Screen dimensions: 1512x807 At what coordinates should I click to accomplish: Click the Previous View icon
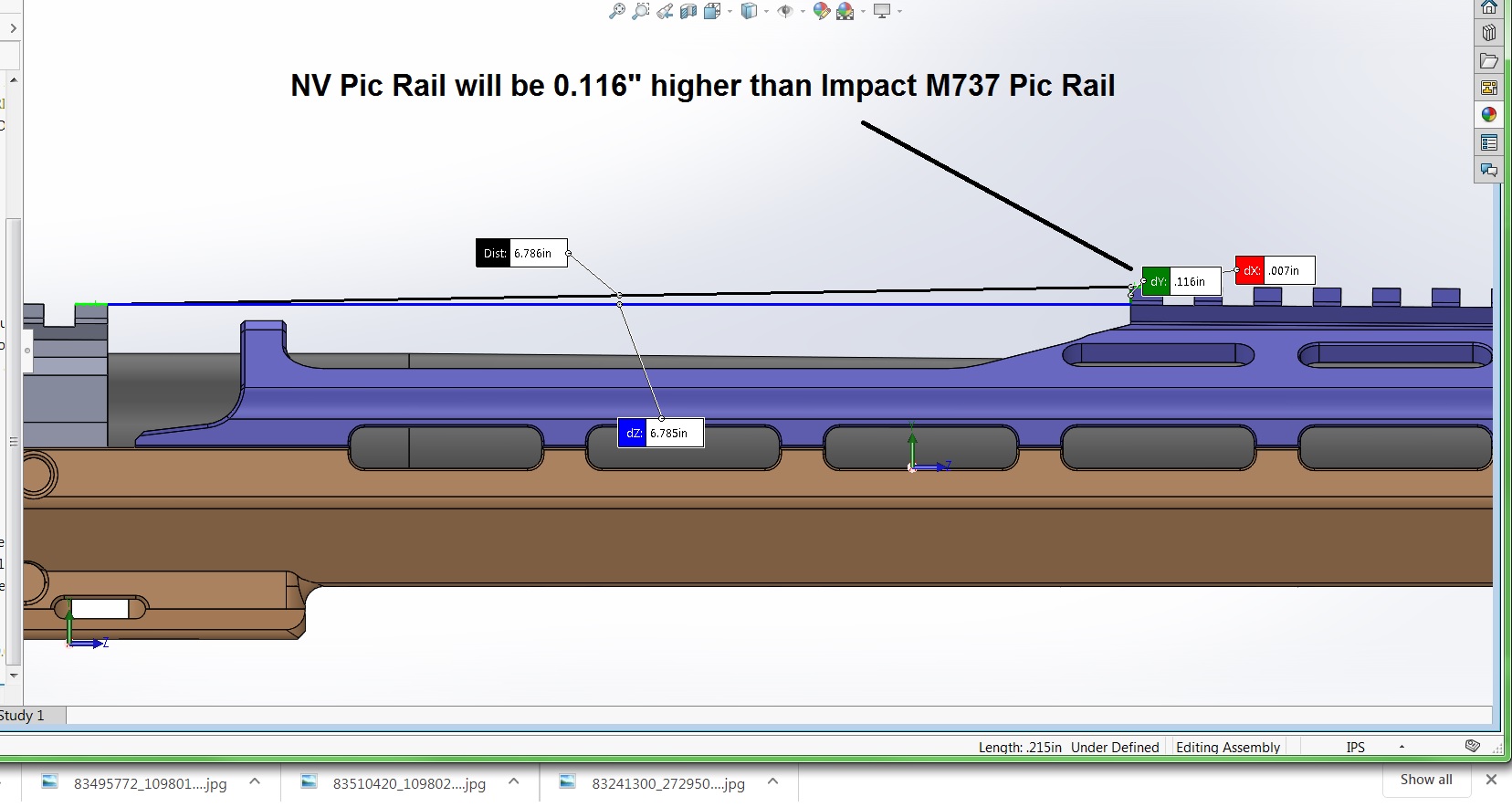[x=665, y=11]
